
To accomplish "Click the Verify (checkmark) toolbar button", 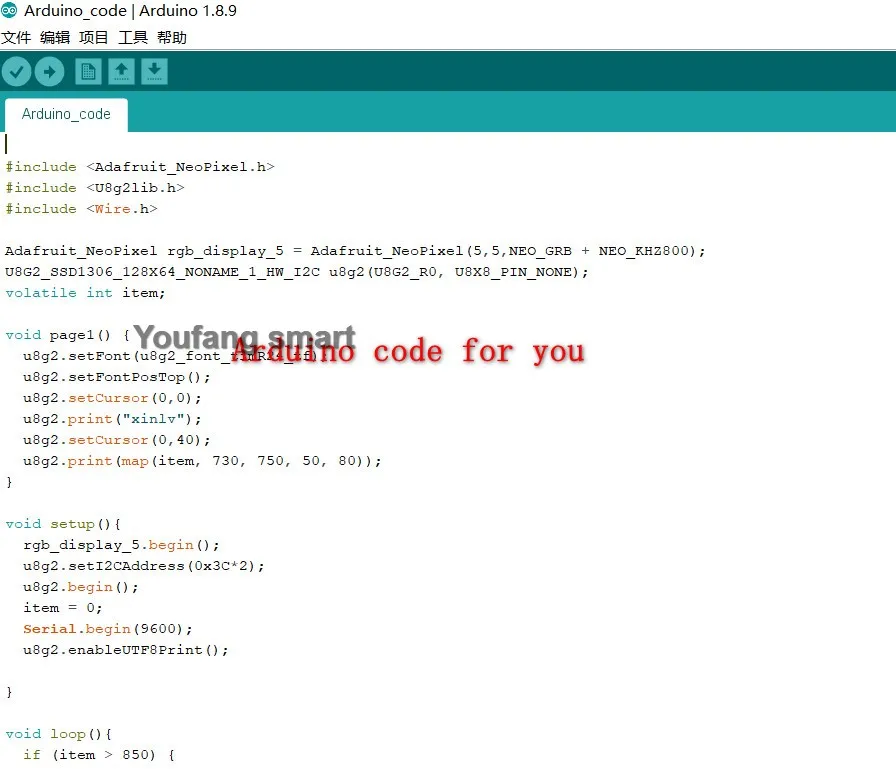I will (x=16, y=72).
